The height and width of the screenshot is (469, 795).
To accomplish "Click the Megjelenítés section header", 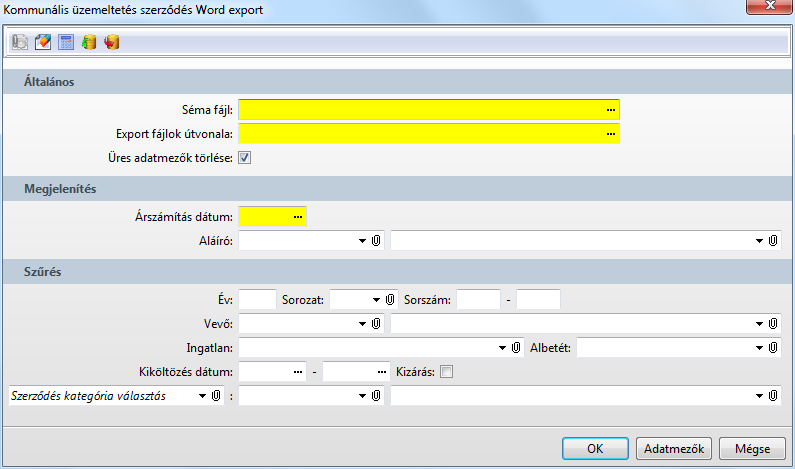I will point(398,189).
